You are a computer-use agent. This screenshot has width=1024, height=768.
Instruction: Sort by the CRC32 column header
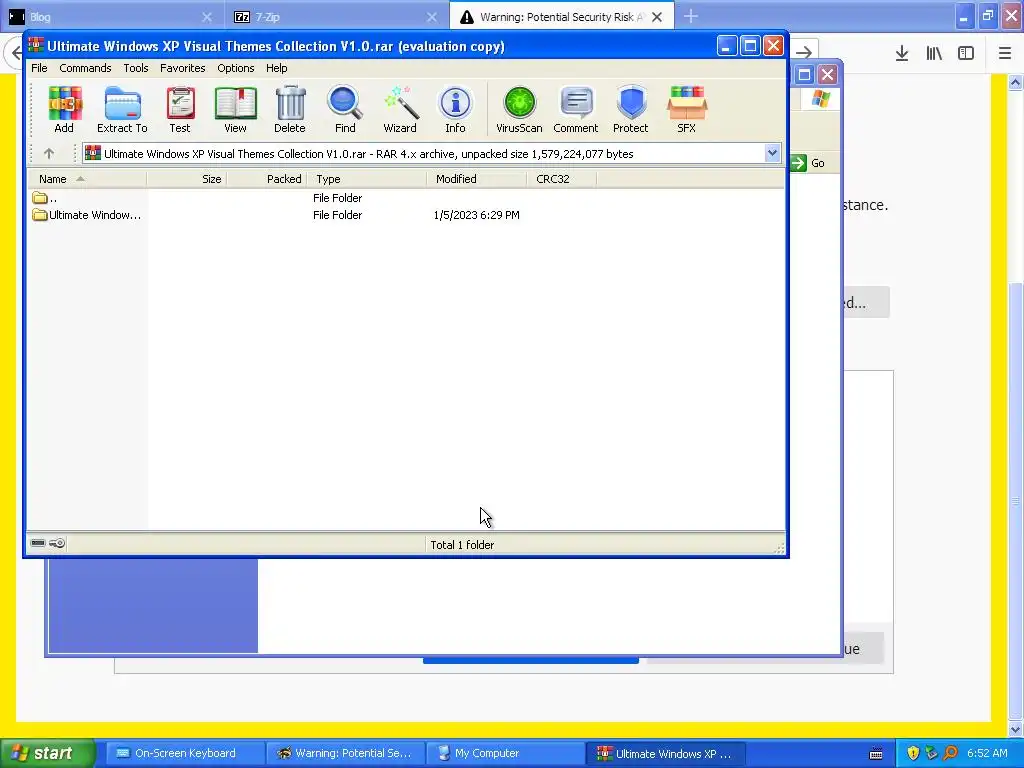point(562,179)
